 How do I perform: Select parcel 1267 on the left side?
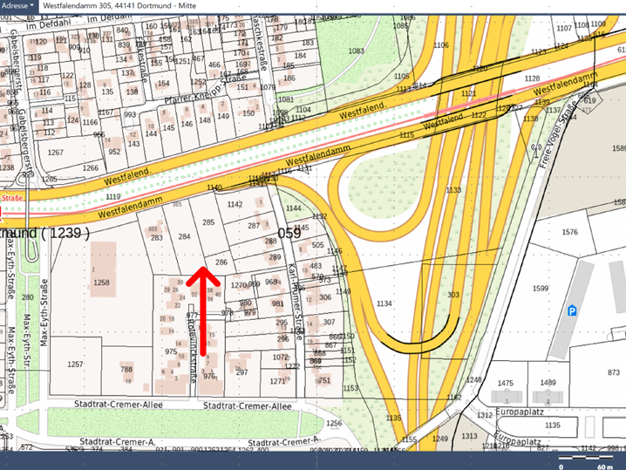(57, 153)
